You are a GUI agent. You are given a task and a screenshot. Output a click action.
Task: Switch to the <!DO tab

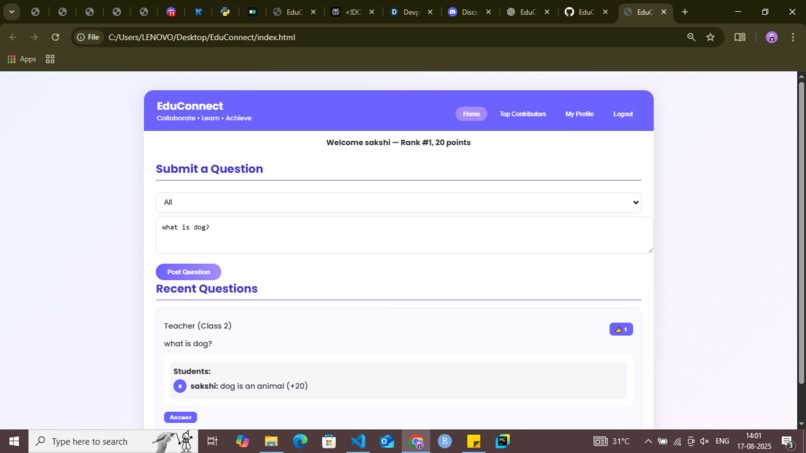tap(347, 12)
